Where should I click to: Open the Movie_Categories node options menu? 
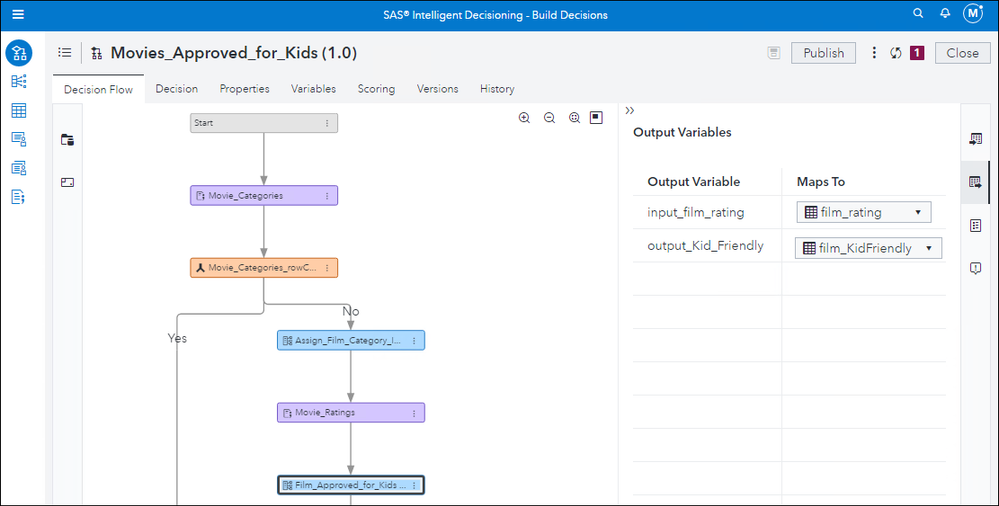(327, 196)
